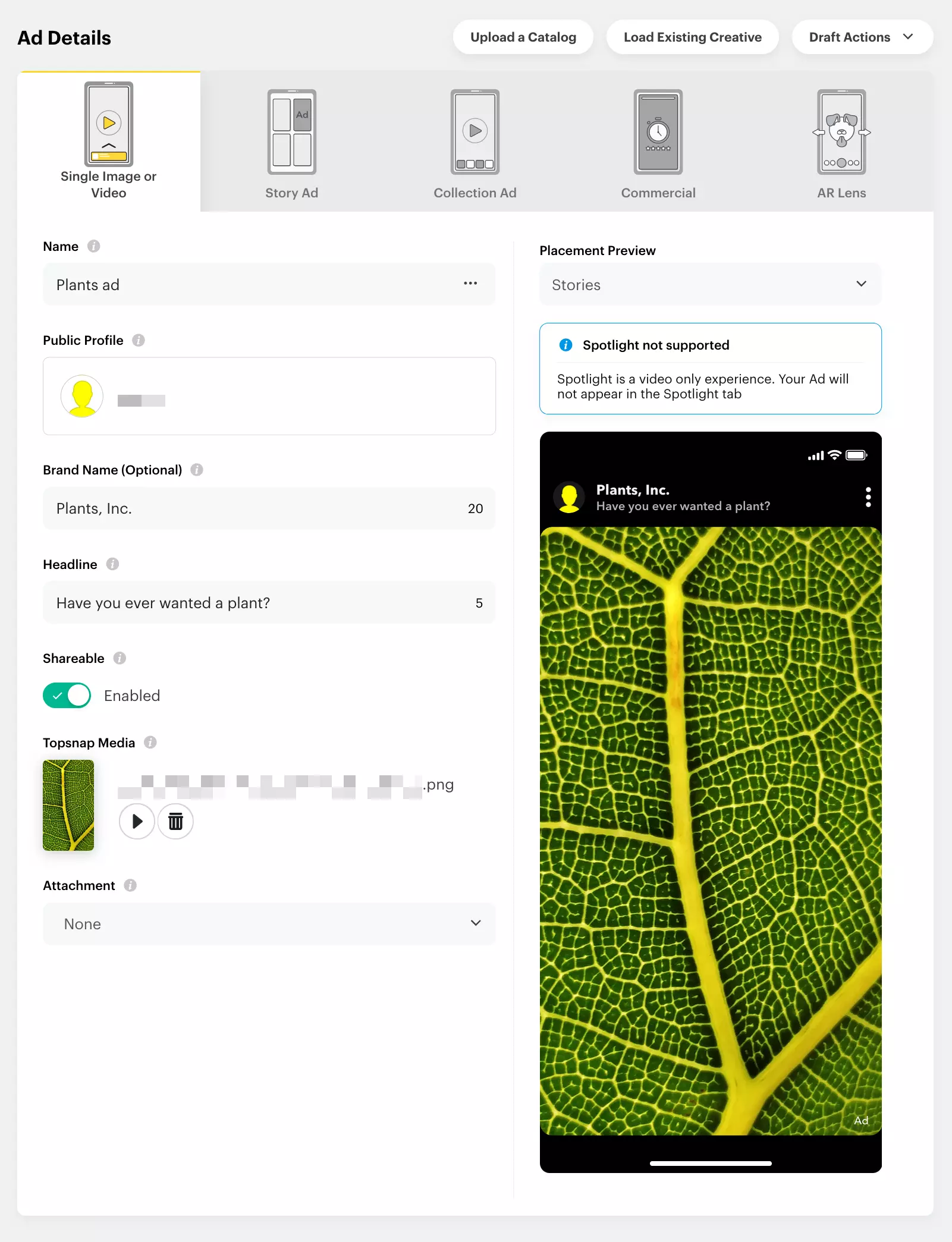
Task: Open the Attachment info icon
Action: point(130,885)
